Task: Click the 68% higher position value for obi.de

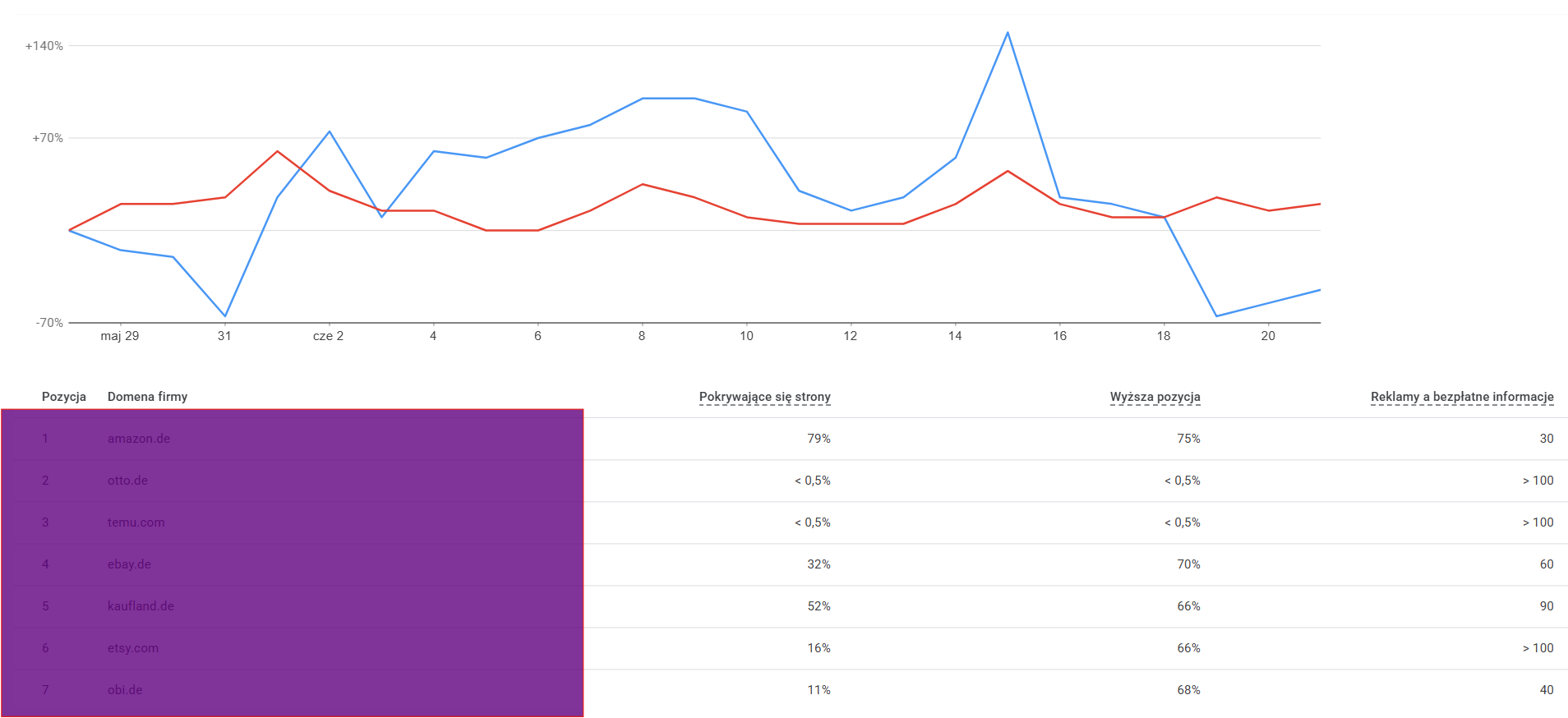Action: click(x=1188, y=690)
